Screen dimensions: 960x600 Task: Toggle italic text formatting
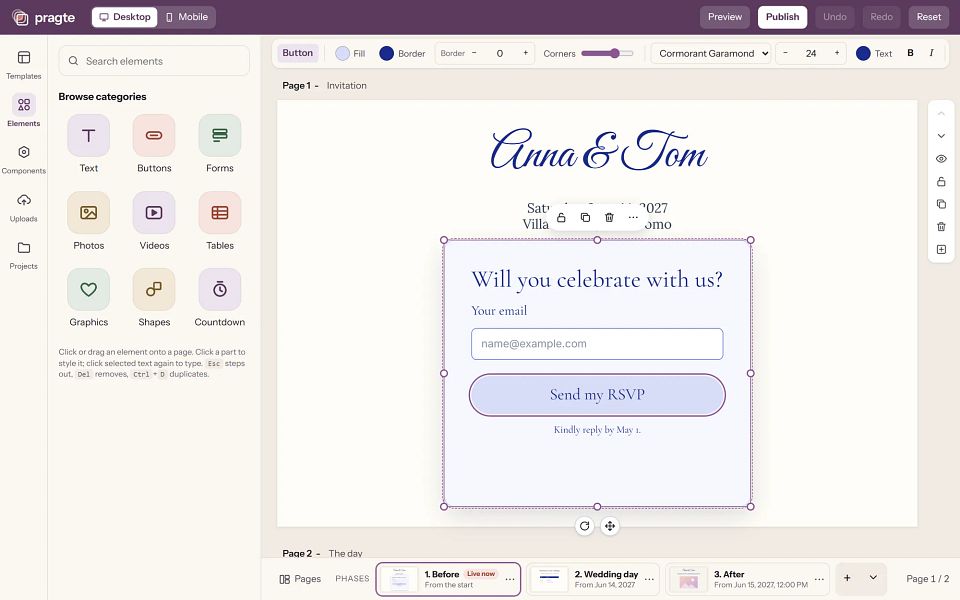[x=931, y=53]
